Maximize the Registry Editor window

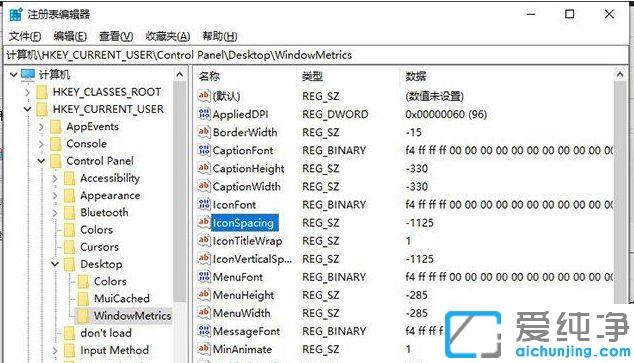pos(570,14)
